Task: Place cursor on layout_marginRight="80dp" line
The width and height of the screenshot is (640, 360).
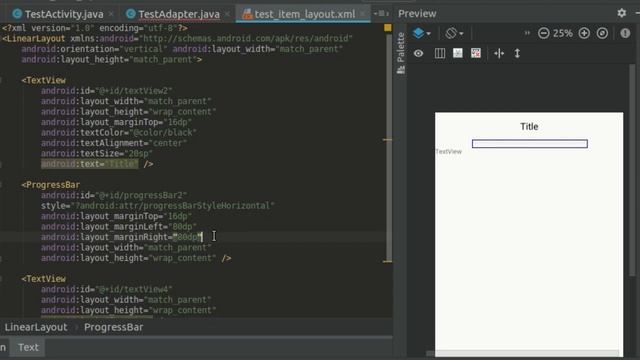Action: [122, 237]
